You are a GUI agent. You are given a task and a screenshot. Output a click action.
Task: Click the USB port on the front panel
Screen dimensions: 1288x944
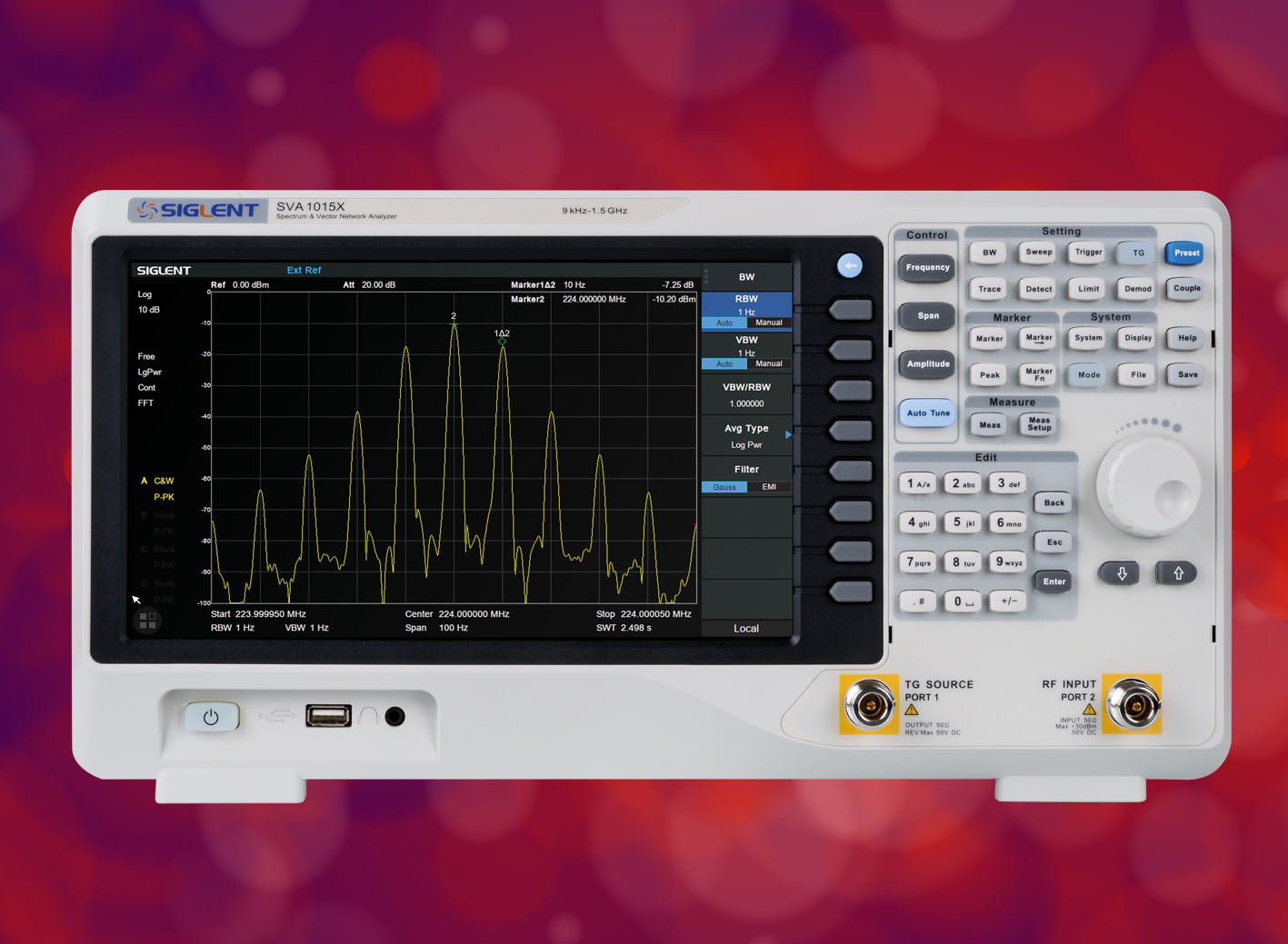click(328, 716)
